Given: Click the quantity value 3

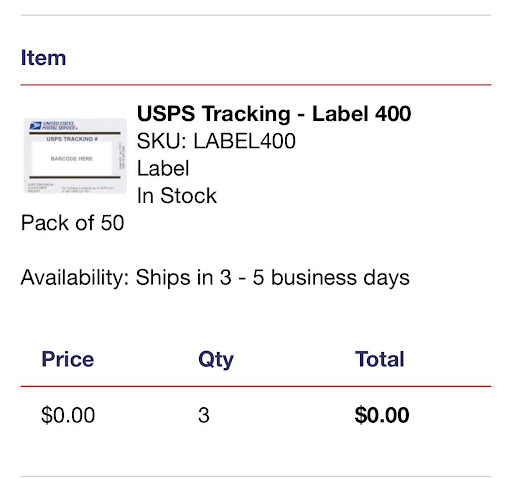Looking at the screenshot, I should (x=204, y=415).
